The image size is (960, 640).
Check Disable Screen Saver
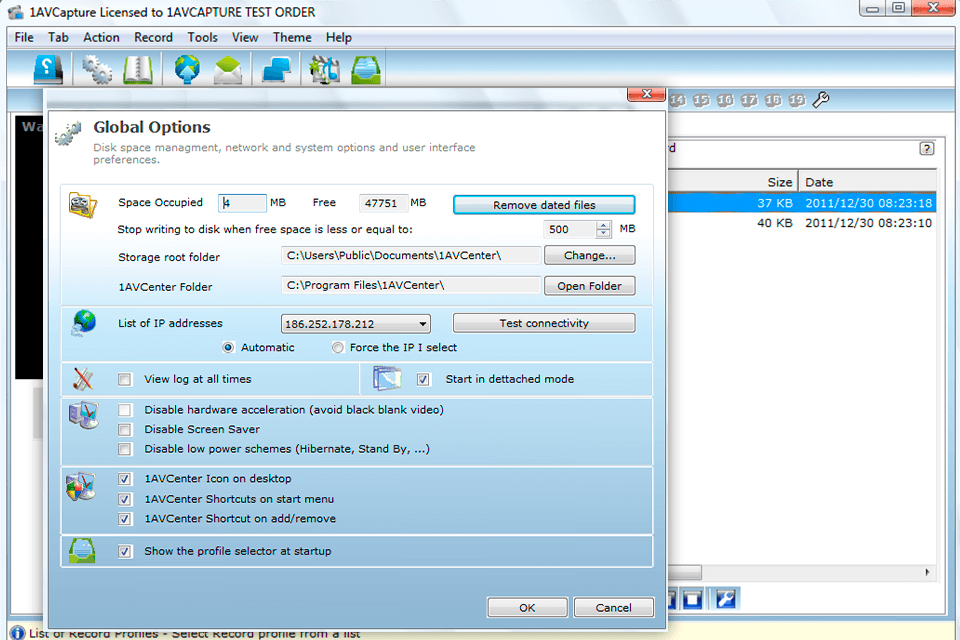(125, 430)
